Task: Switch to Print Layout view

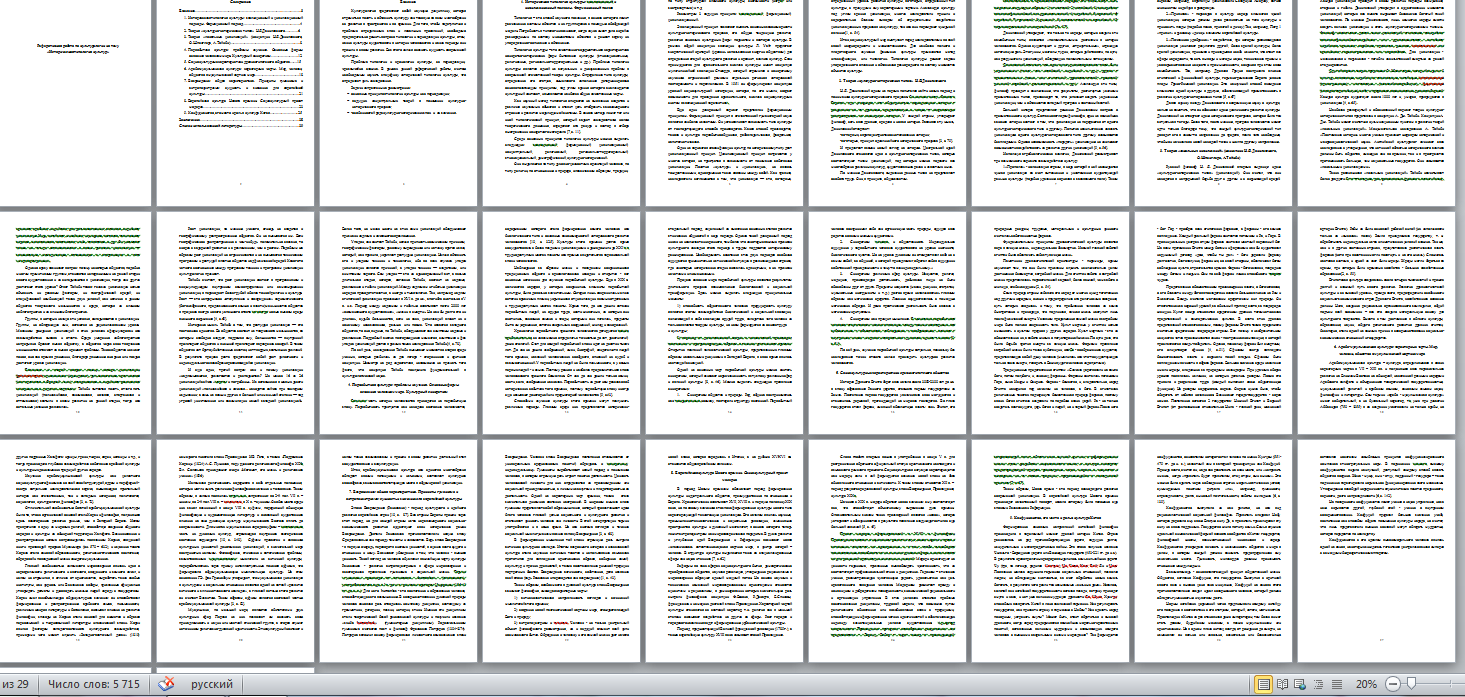Action: point(1264,684)
